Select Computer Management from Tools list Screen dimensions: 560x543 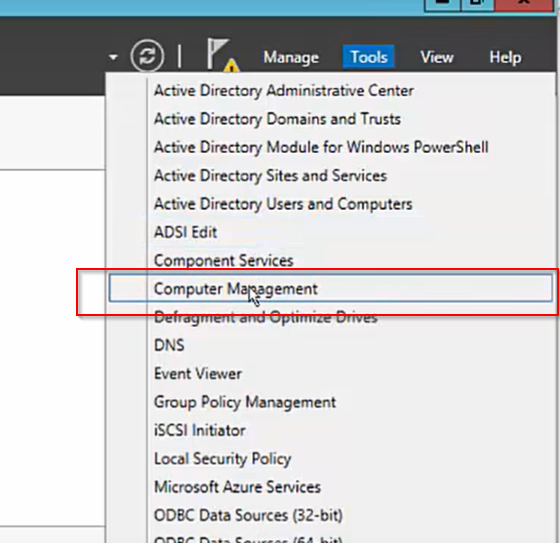[331, 288]
